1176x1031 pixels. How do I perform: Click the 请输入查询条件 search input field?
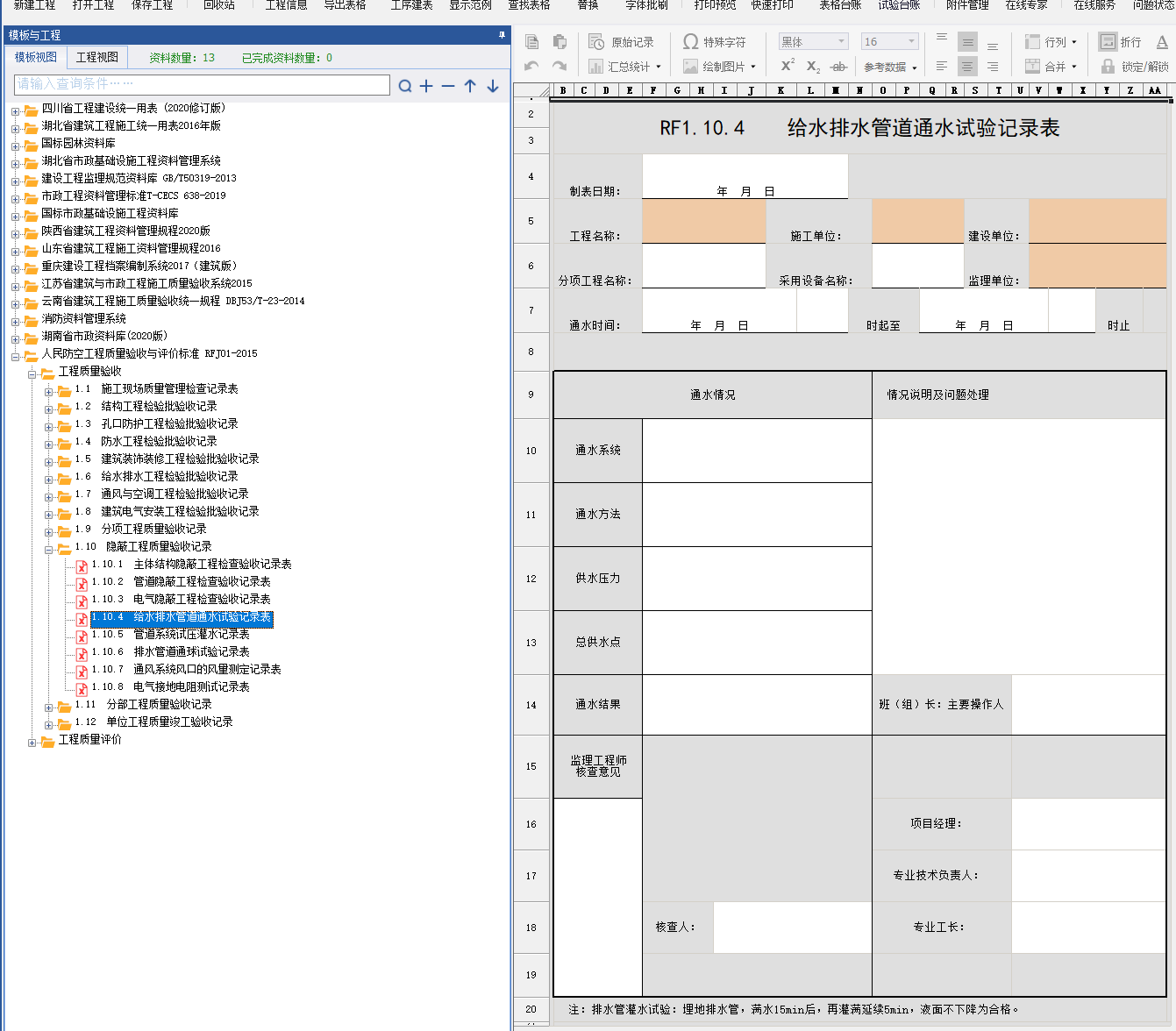point(202,84)
